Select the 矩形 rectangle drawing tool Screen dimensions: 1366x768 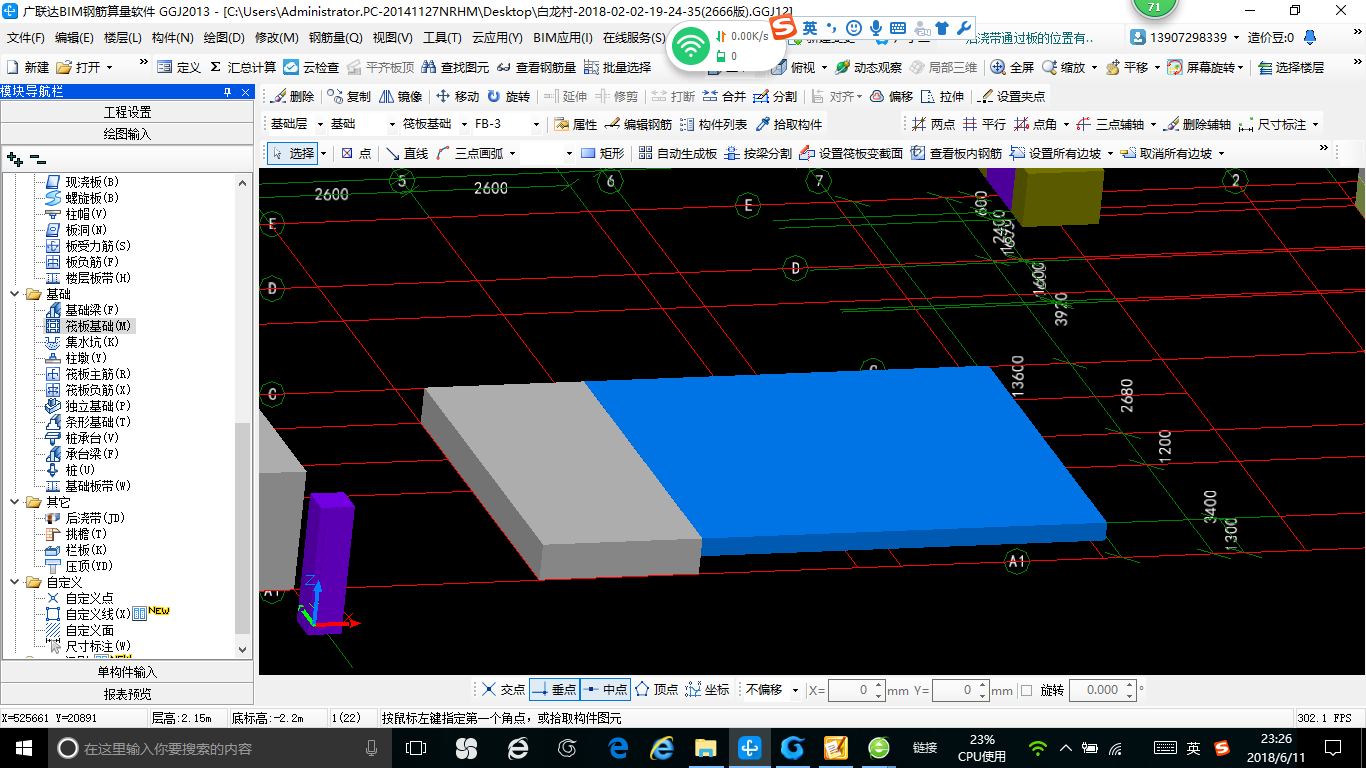(603, 153)
